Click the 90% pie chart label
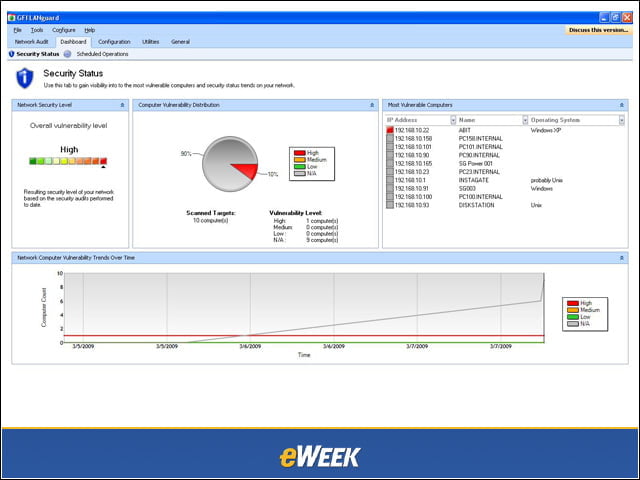Viewport: 640px width, 480px height. (186, 154)
